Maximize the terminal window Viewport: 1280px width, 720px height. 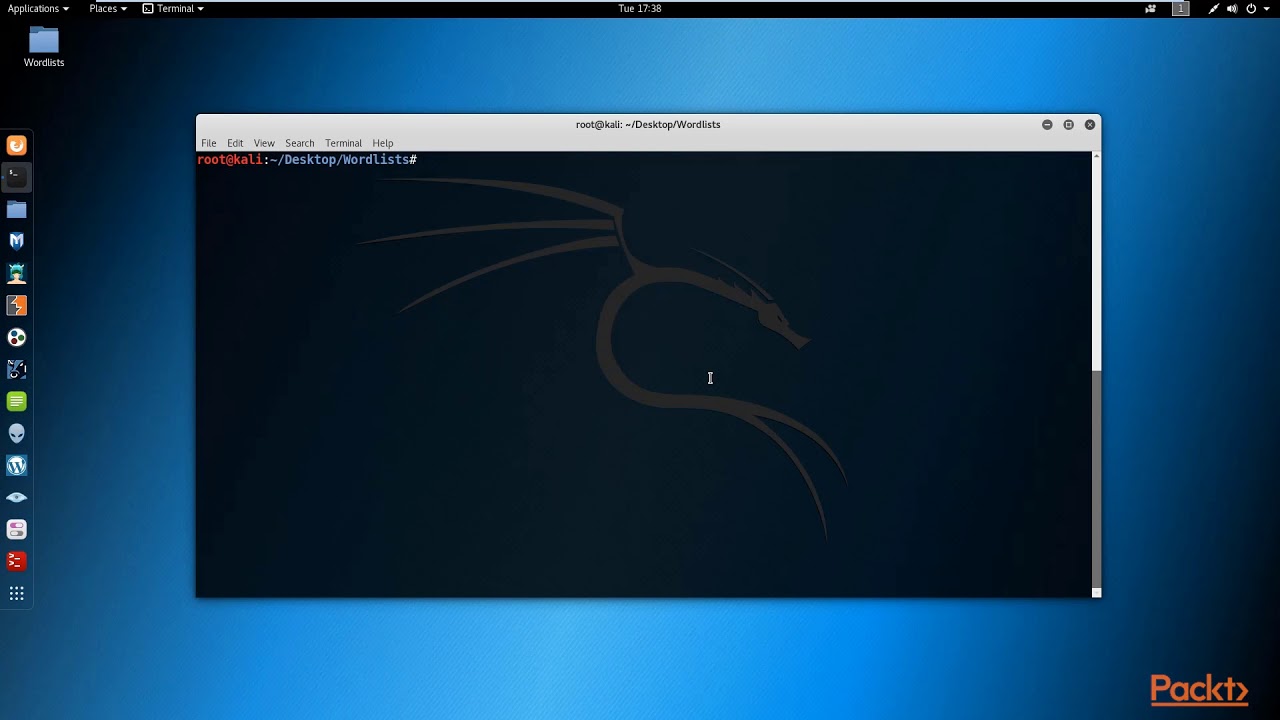point(1068,125)
